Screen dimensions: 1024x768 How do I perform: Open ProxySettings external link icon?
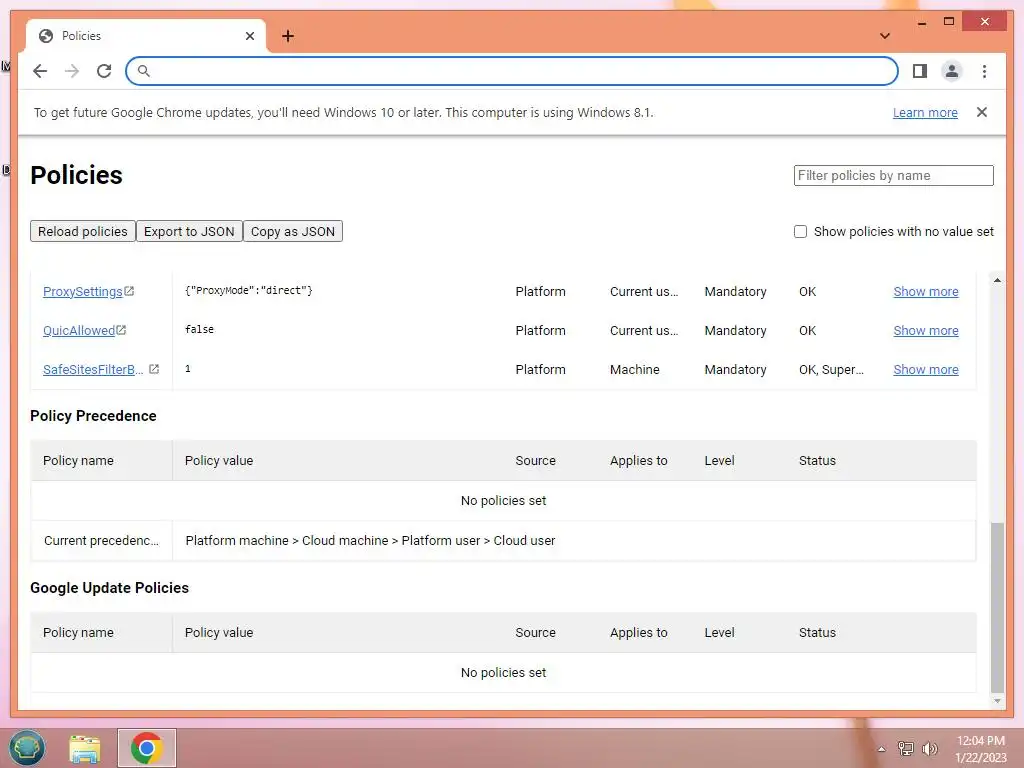pyautogui.click(x=129, y=291)
